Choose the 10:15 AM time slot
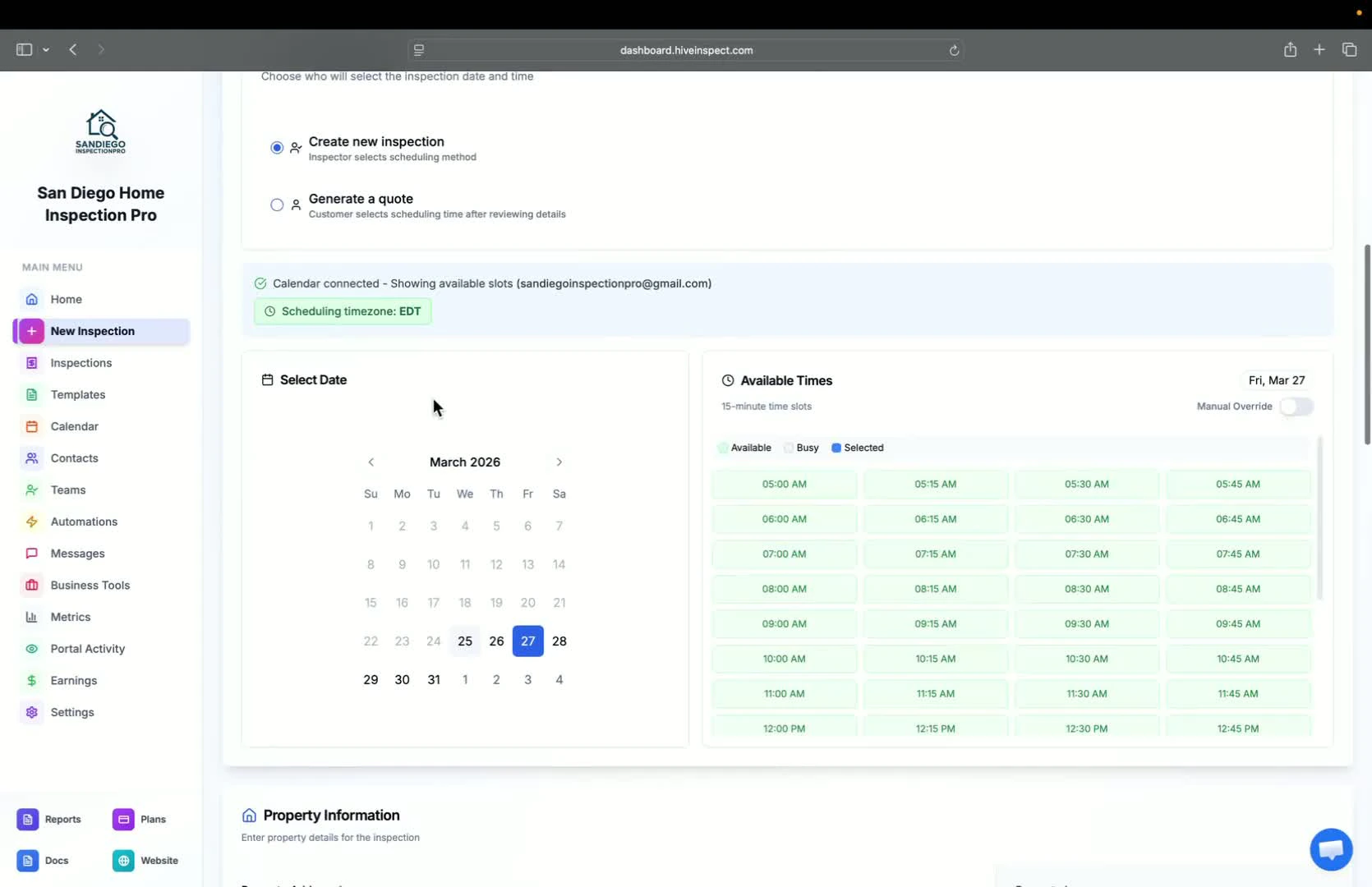 [x=935, y=659]
